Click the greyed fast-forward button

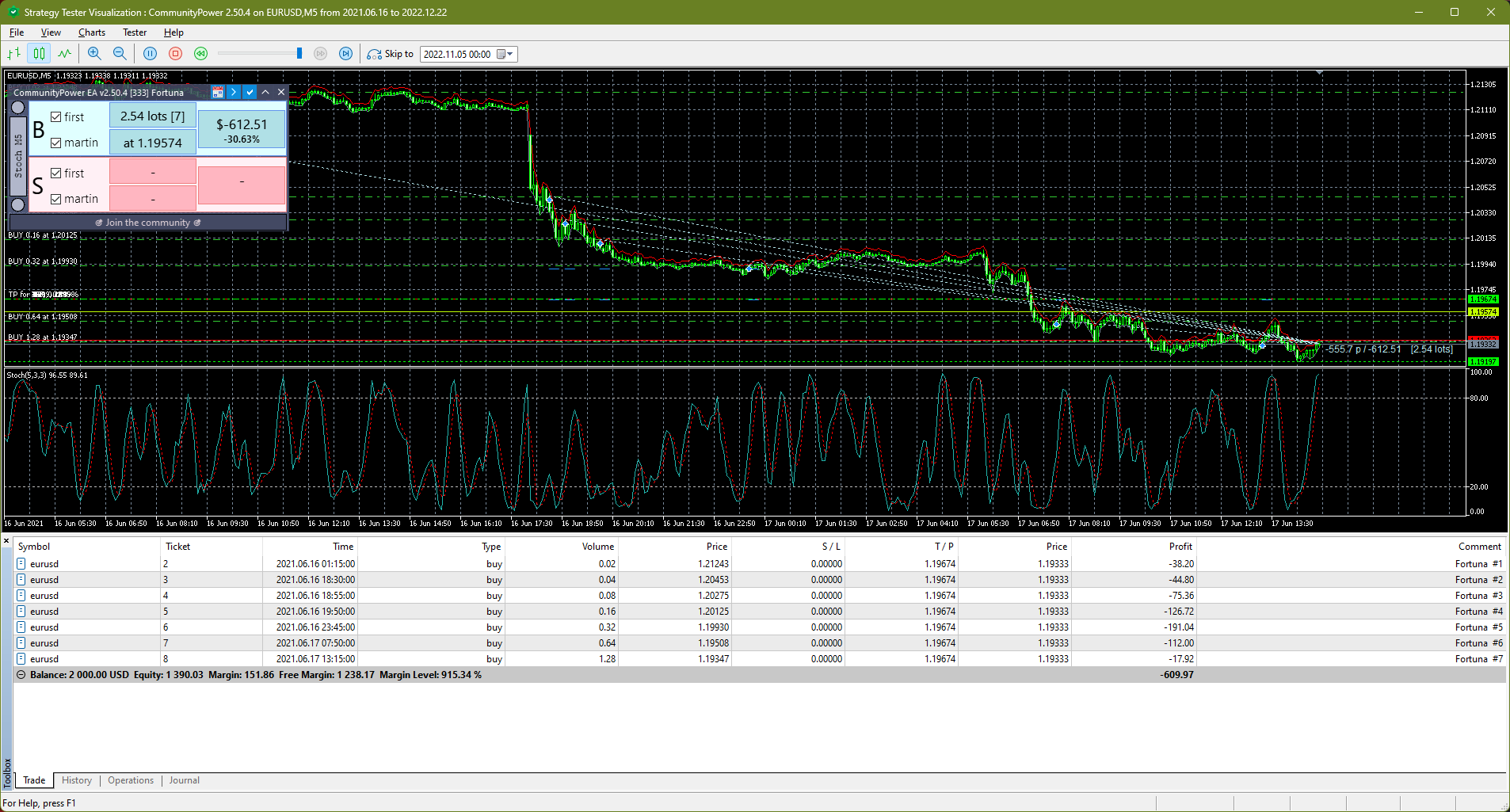[320, 54]
